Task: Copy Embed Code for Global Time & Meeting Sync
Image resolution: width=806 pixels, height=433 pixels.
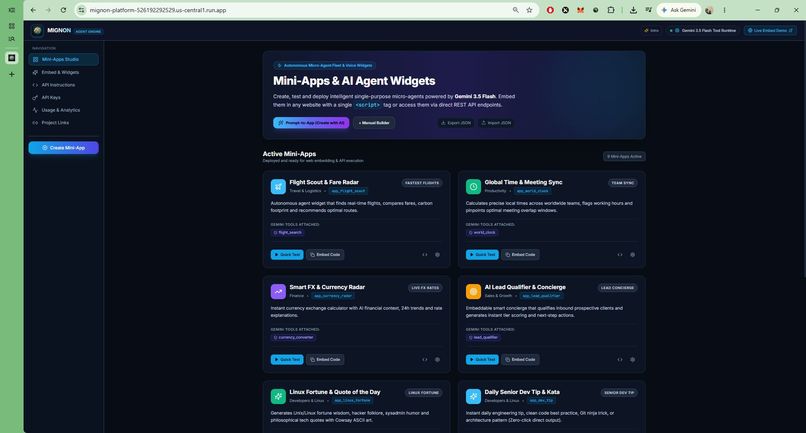Action: point(520,255)
